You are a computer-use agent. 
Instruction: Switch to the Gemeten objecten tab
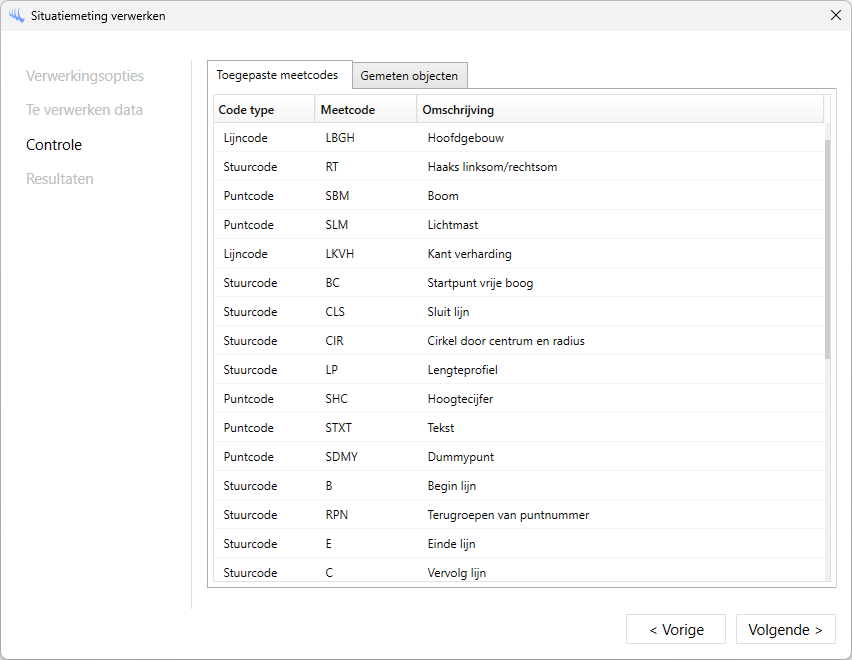(x=409, y=76)
